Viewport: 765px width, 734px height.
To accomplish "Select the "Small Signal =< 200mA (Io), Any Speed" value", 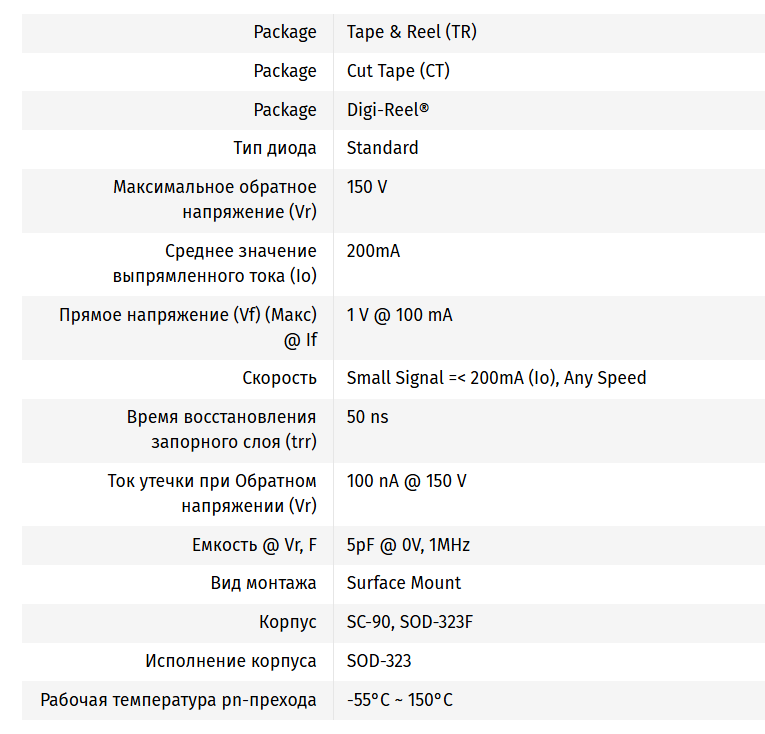I will [496, 378].
